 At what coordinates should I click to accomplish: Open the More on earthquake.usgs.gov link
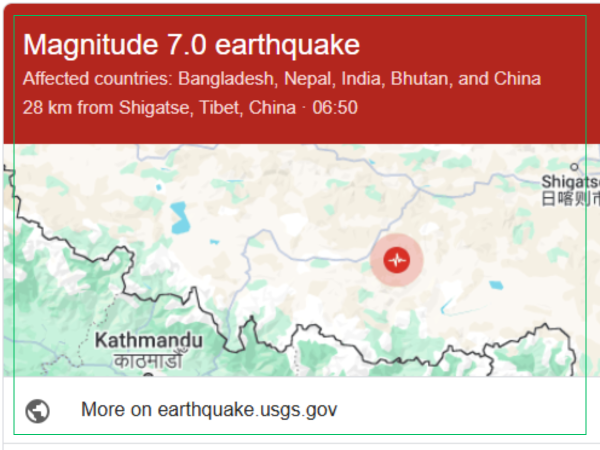pyautogui.click(x=209, y=410)
